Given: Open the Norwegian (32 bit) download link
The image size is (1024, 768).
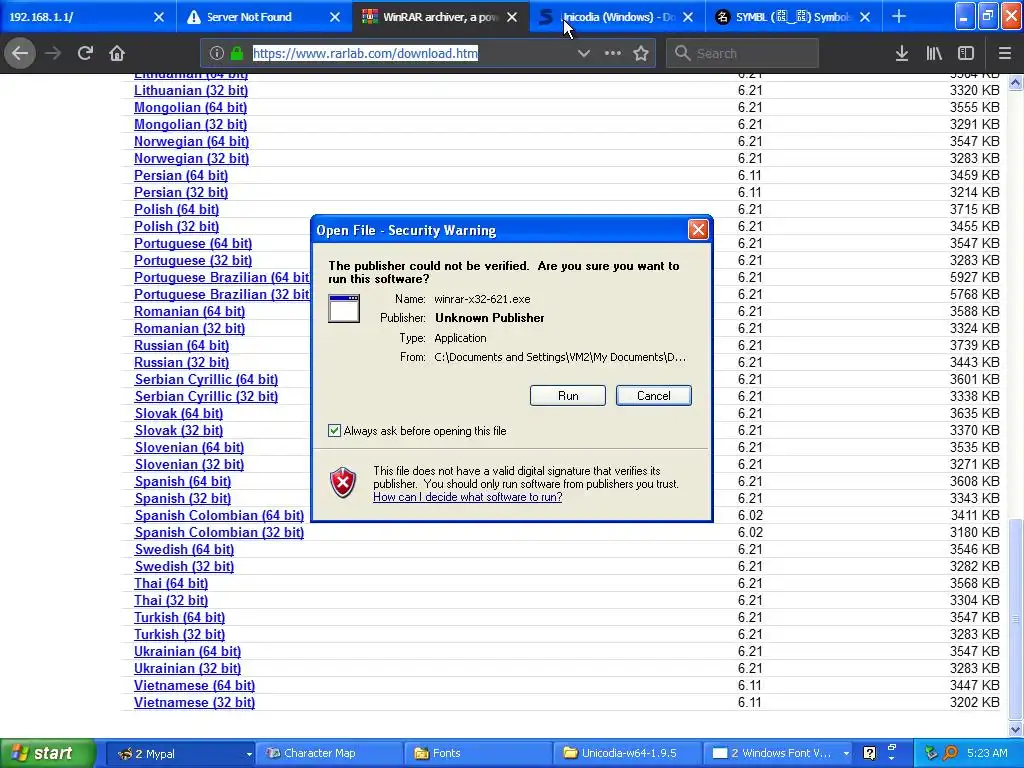Looking at the screenshot, I should point(191,158).
